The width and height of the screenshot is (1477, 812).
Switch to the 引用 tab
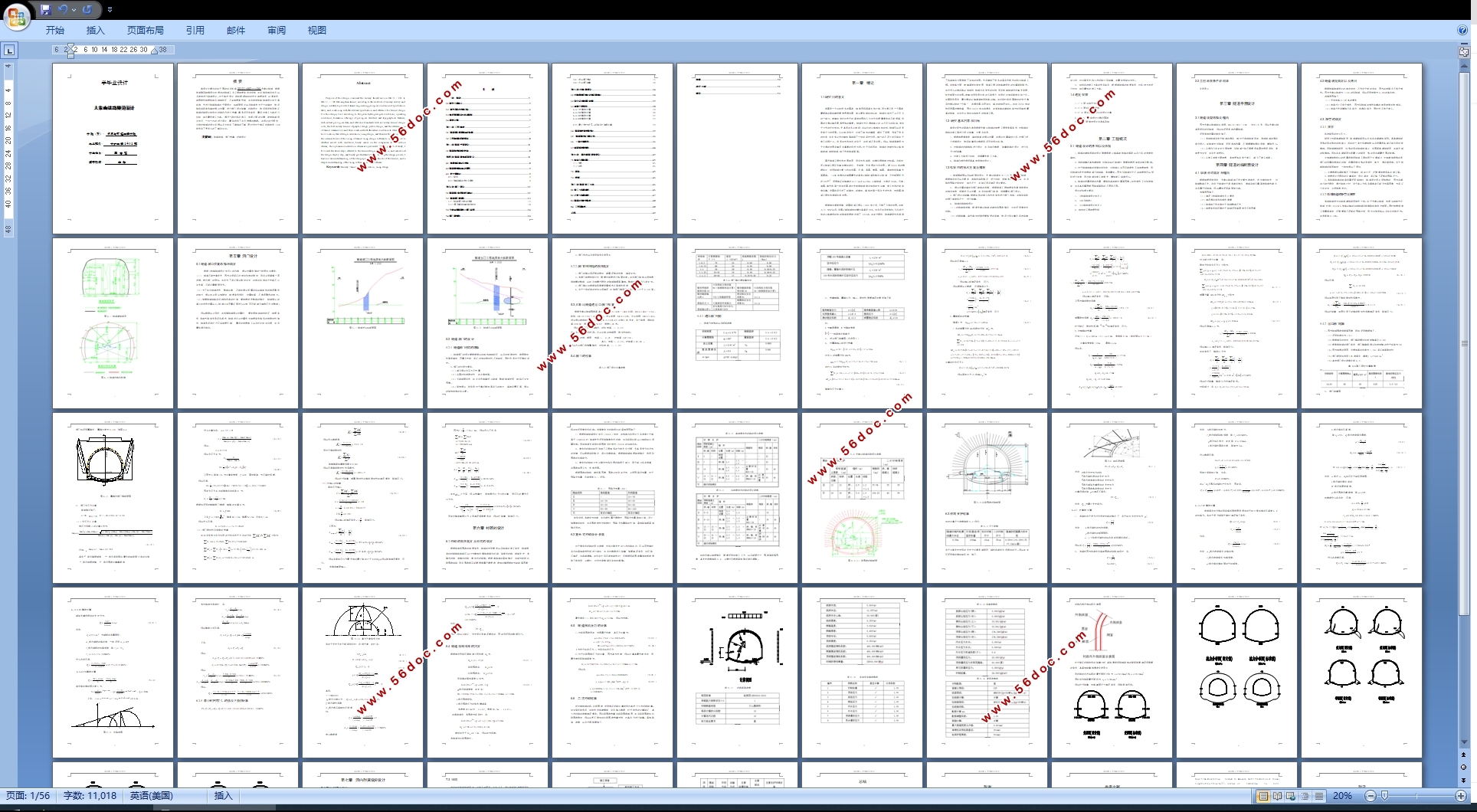click(x=195, y=31)
